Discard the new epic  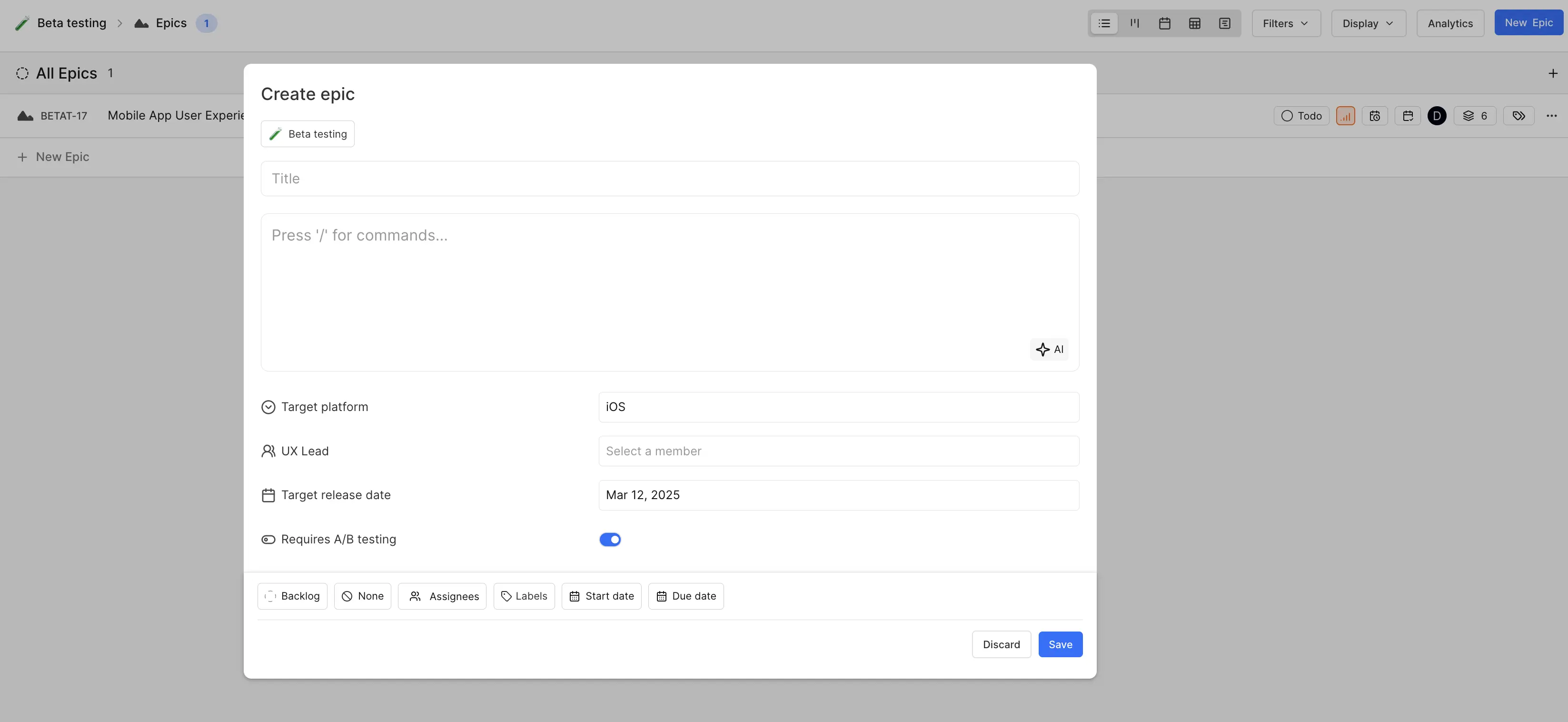tap(1002, 644)
